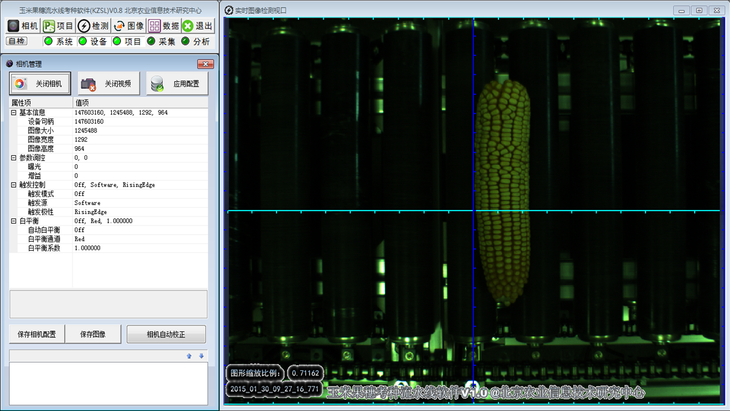Click the blue down arrow in log panel
Image resolution: width=730 pixels, height=411 pixels.
click(201, 356)
